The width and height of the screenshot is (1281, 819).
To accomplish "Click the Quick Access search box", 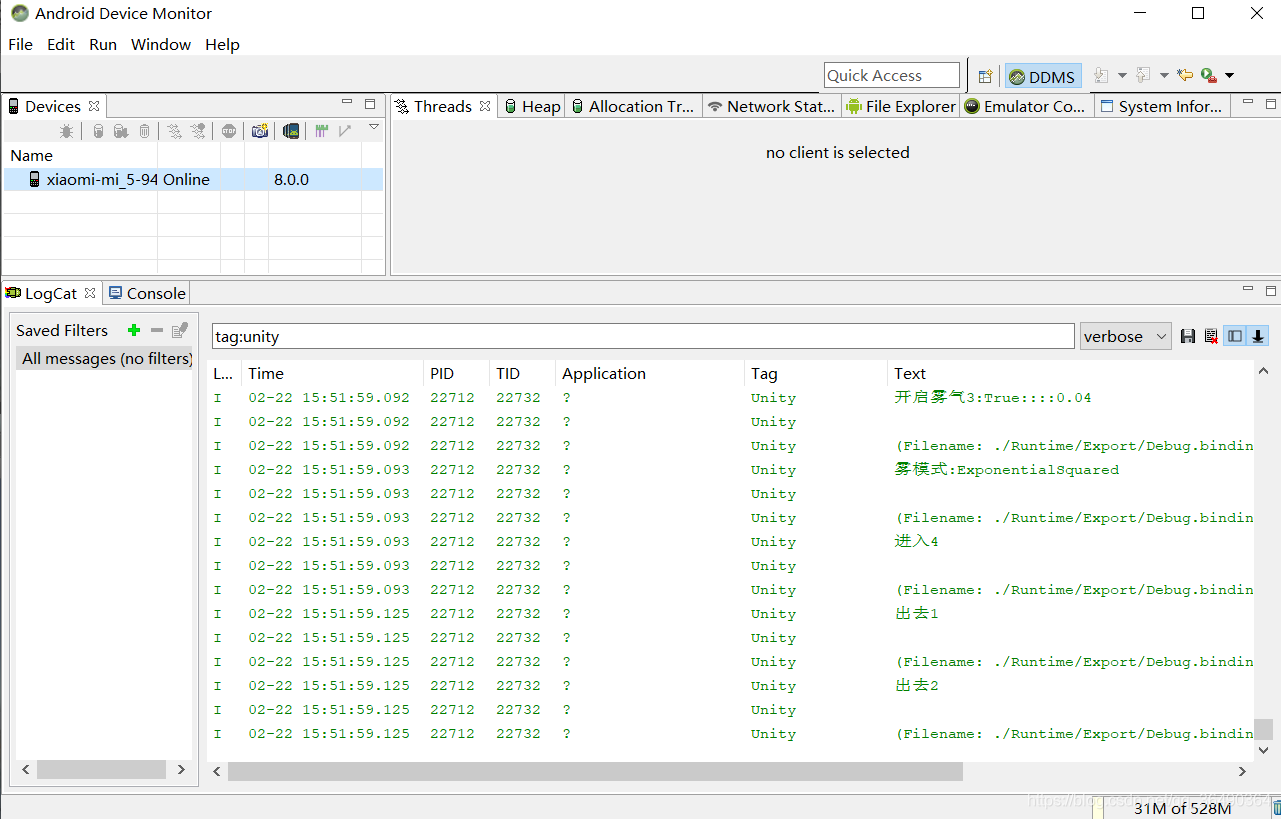I will [892, 76].
